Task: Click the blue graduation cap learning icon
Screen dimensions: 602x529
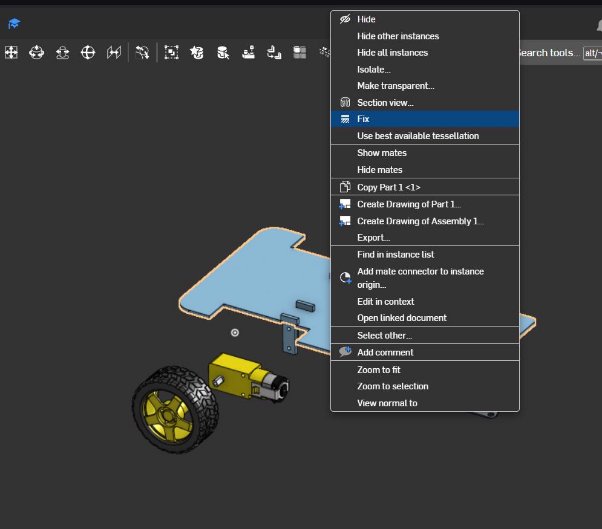Action: coord(14,24)
